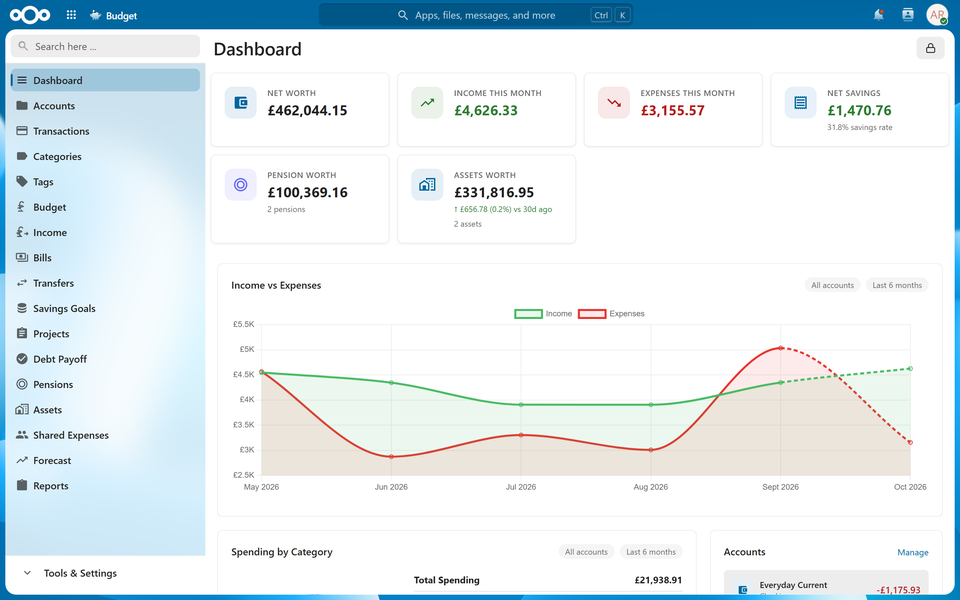The width and height of the screenshot is (960, 600).
Task: Open Pensions page
Action: (105, 384)
